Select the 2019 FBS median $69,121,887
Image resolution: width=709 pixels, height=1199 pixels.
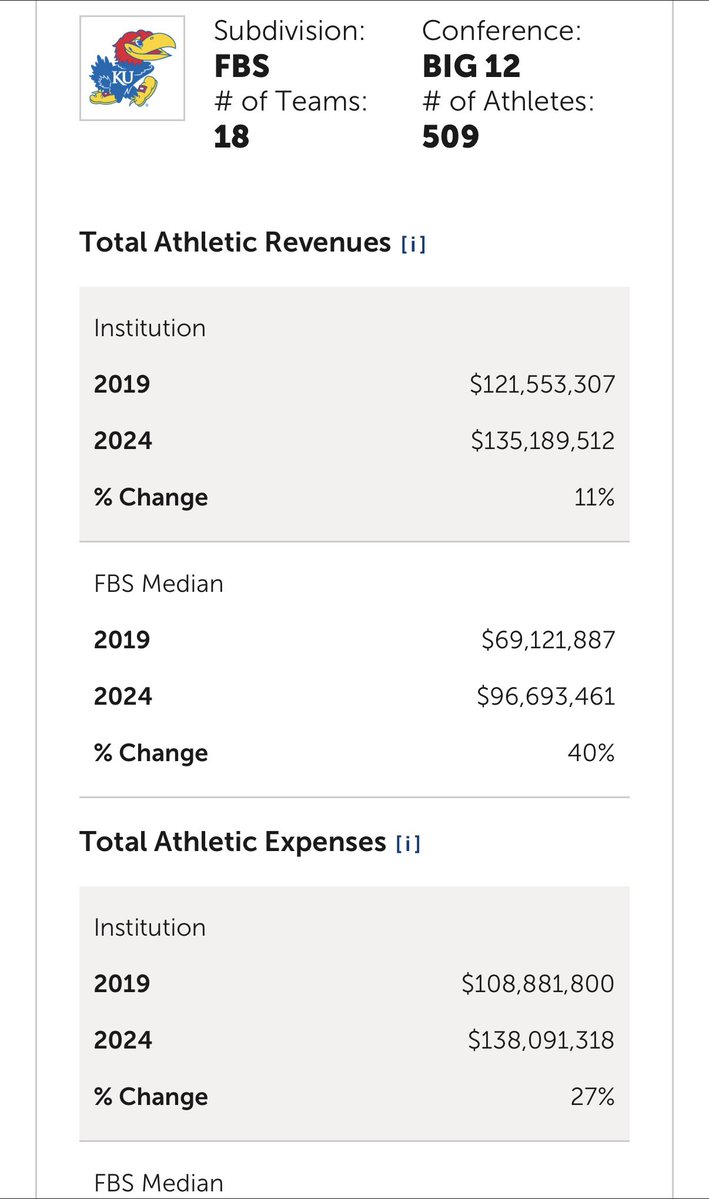pos(548,639)
